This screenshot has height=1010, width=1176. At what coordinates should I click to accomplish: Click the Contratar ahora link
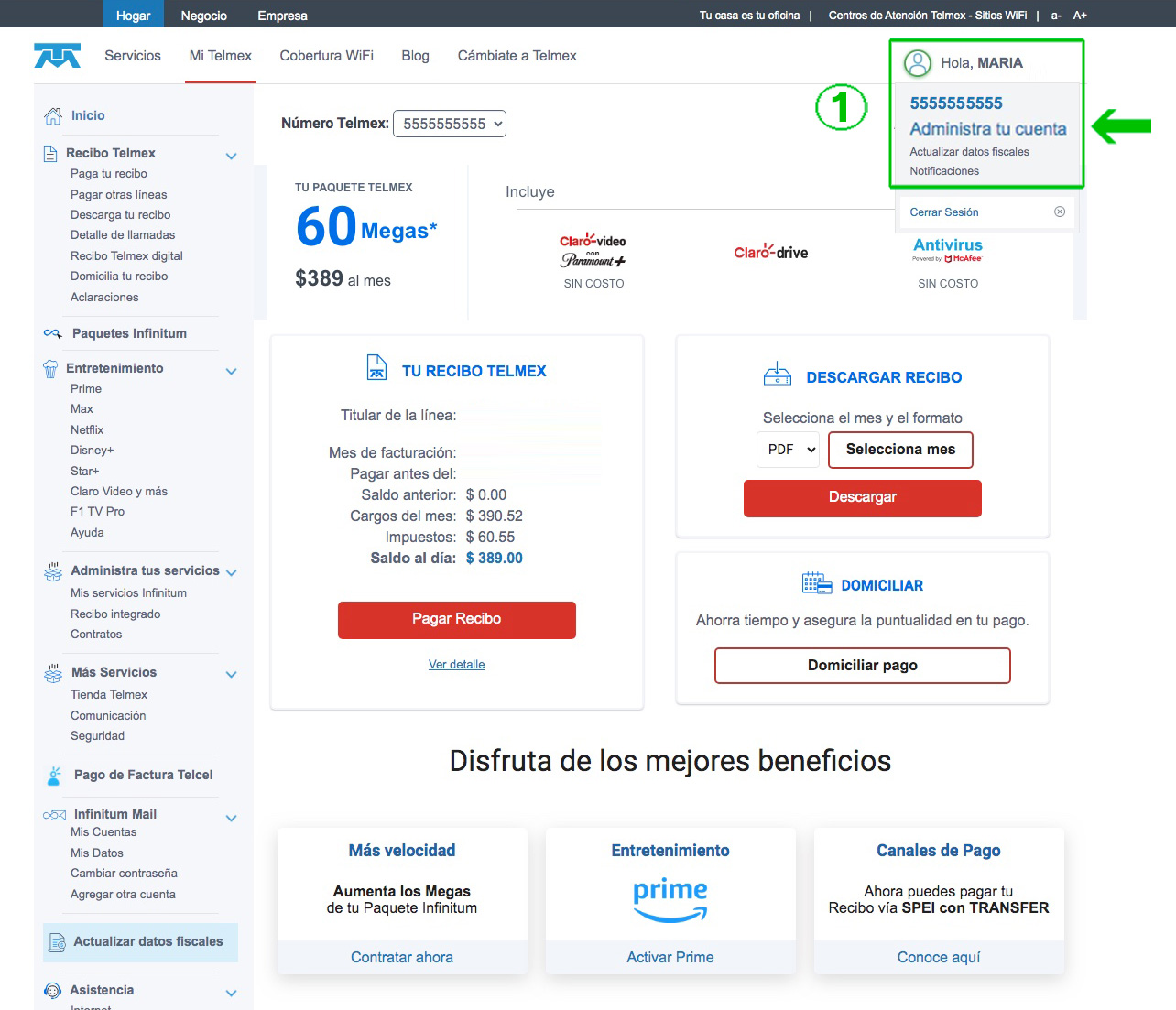tap(402, 958)
